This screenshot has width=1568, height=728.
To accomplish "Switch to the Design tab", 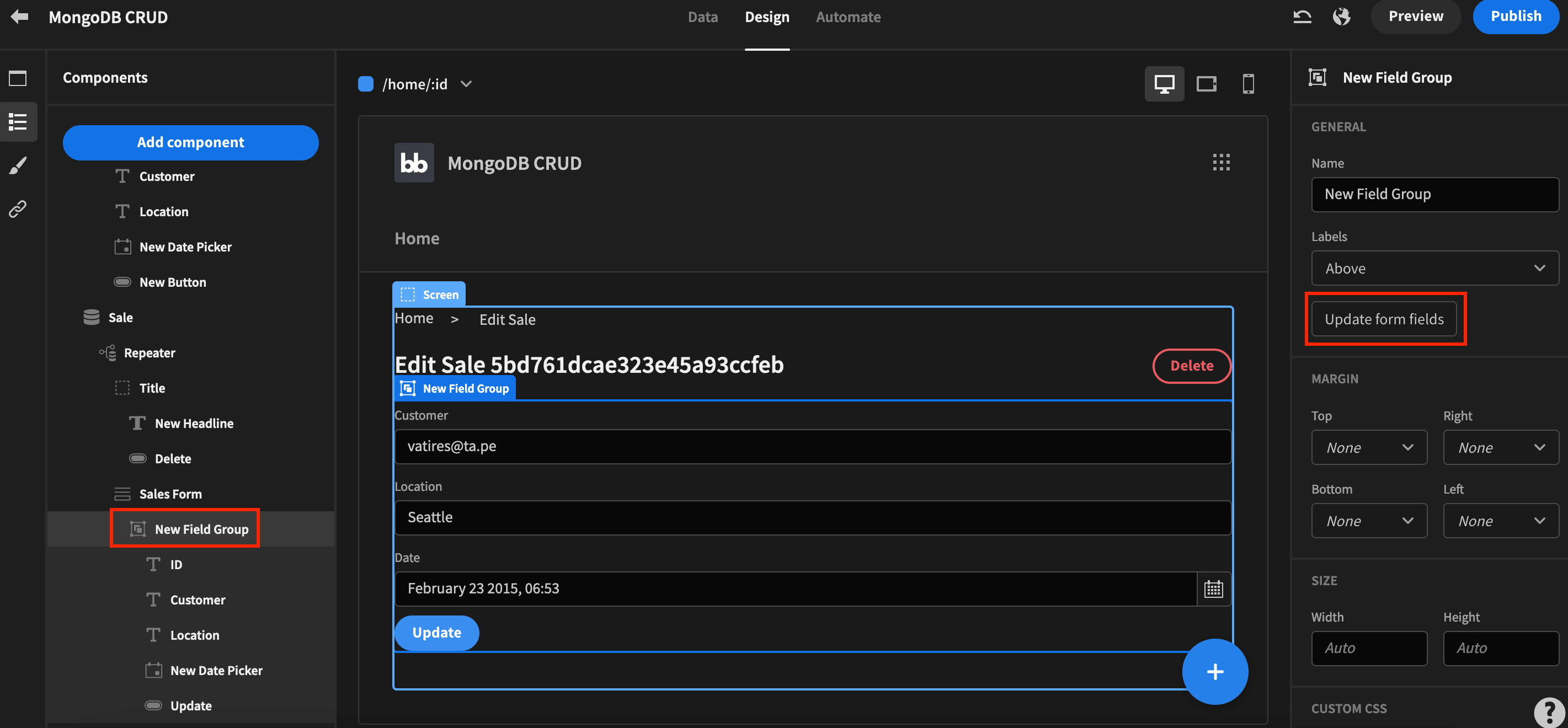I will (x=767, y=17).
